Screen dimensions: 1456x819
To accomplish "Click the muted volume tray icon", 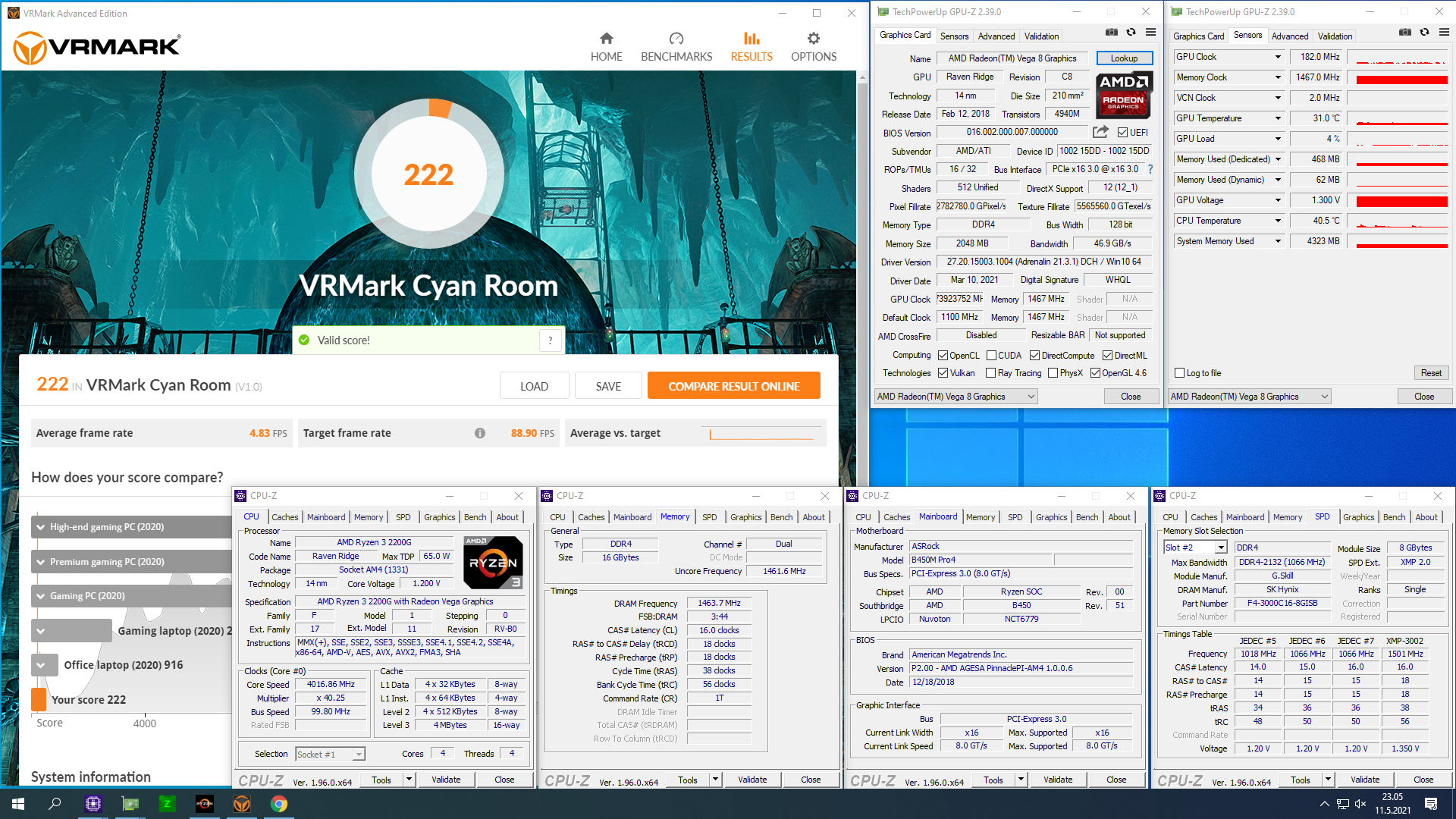I will [x=1360, y=804].
